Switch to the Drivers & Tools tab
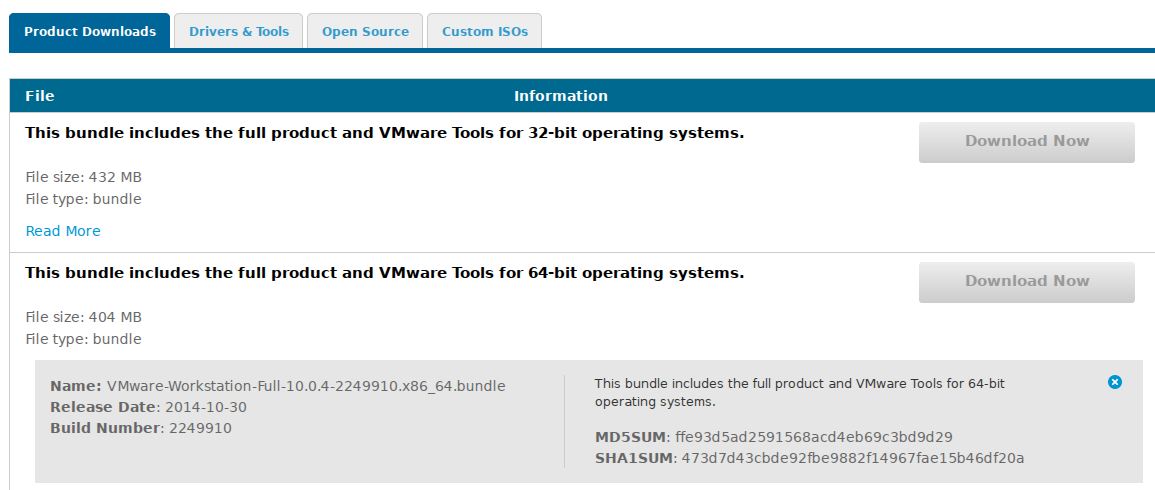This screenshot has width=1155, height=490. click(239, 31)
